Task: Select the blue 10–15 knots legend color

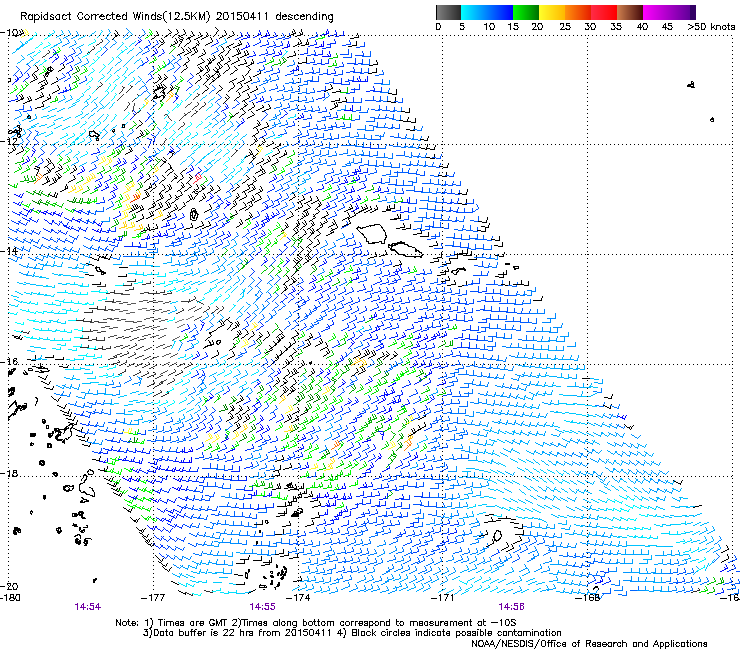Action: 500,12
